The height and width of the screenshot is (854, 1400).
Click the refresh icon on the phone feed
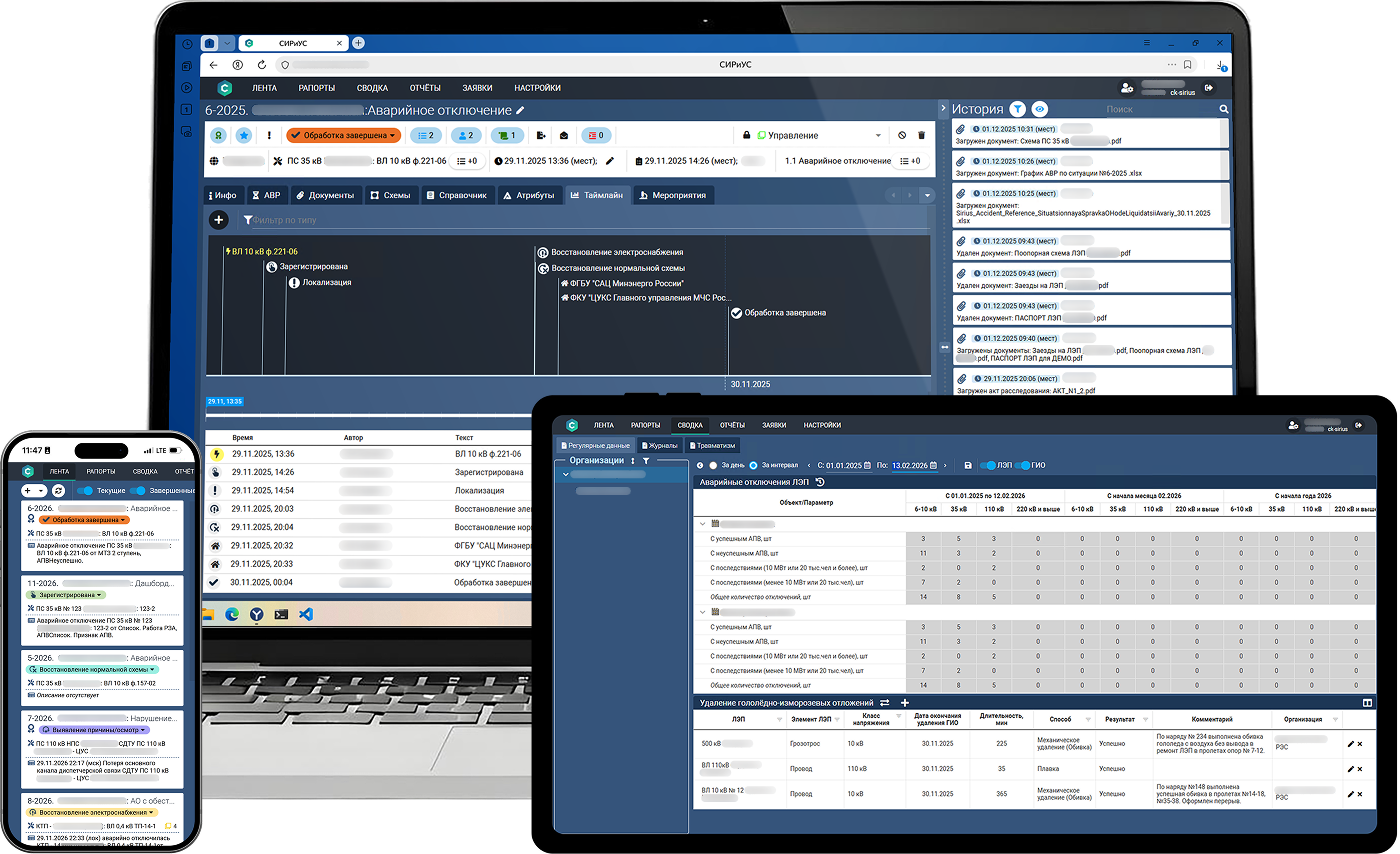59,491
